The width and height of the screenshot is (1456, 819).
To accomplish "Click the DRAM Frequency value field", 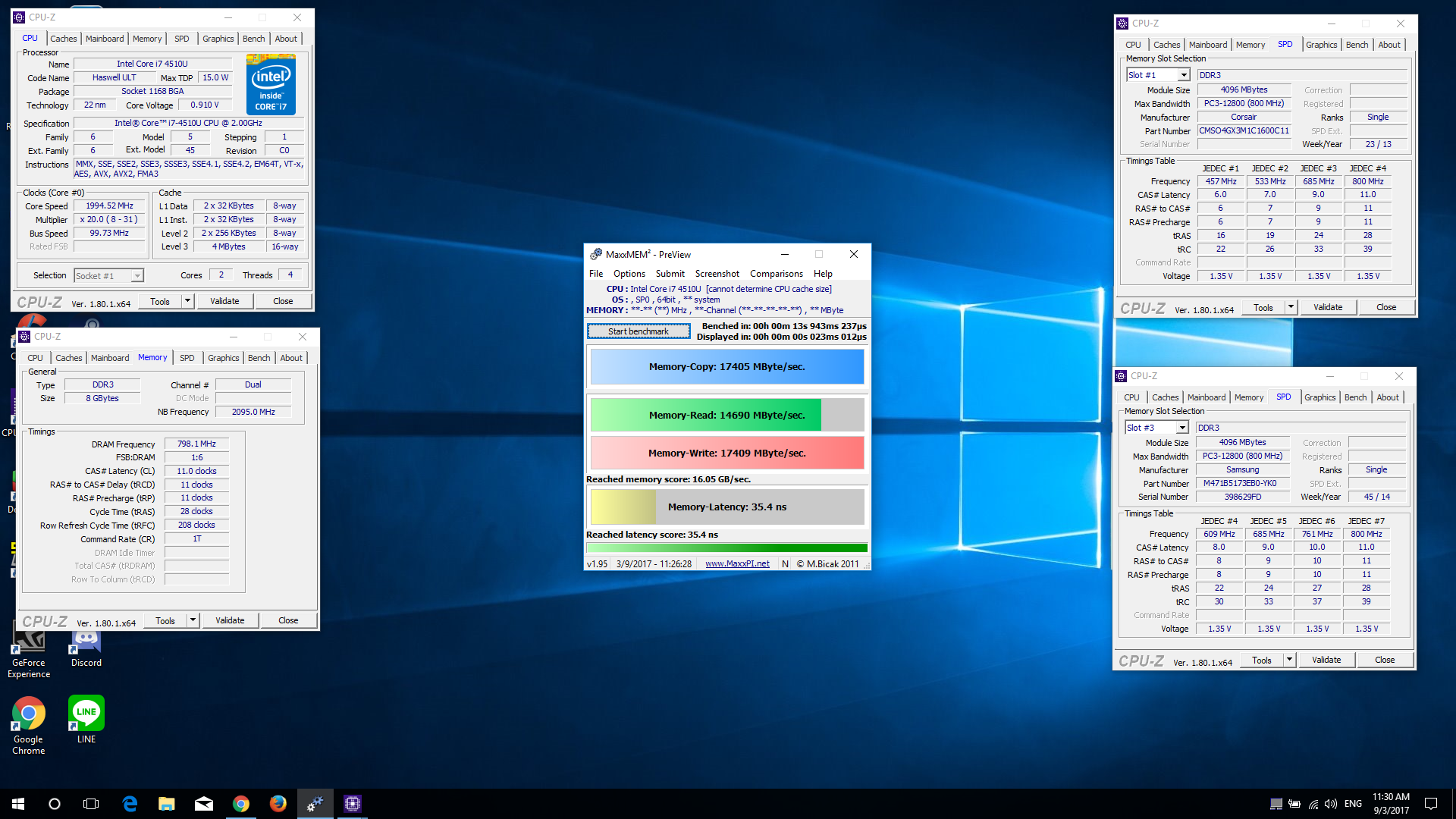I will click(196, 444).
